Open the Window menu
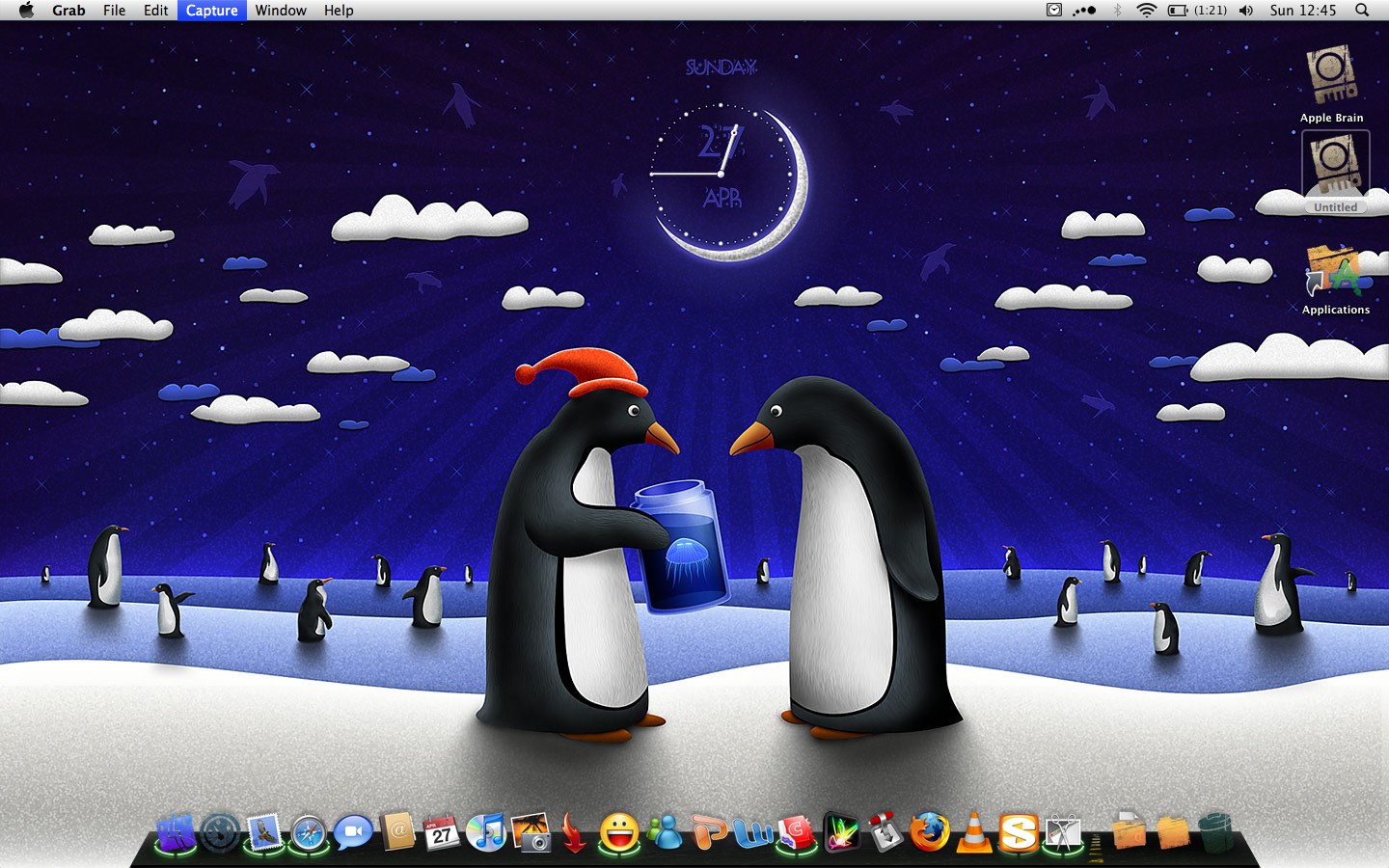 [281, 11]
